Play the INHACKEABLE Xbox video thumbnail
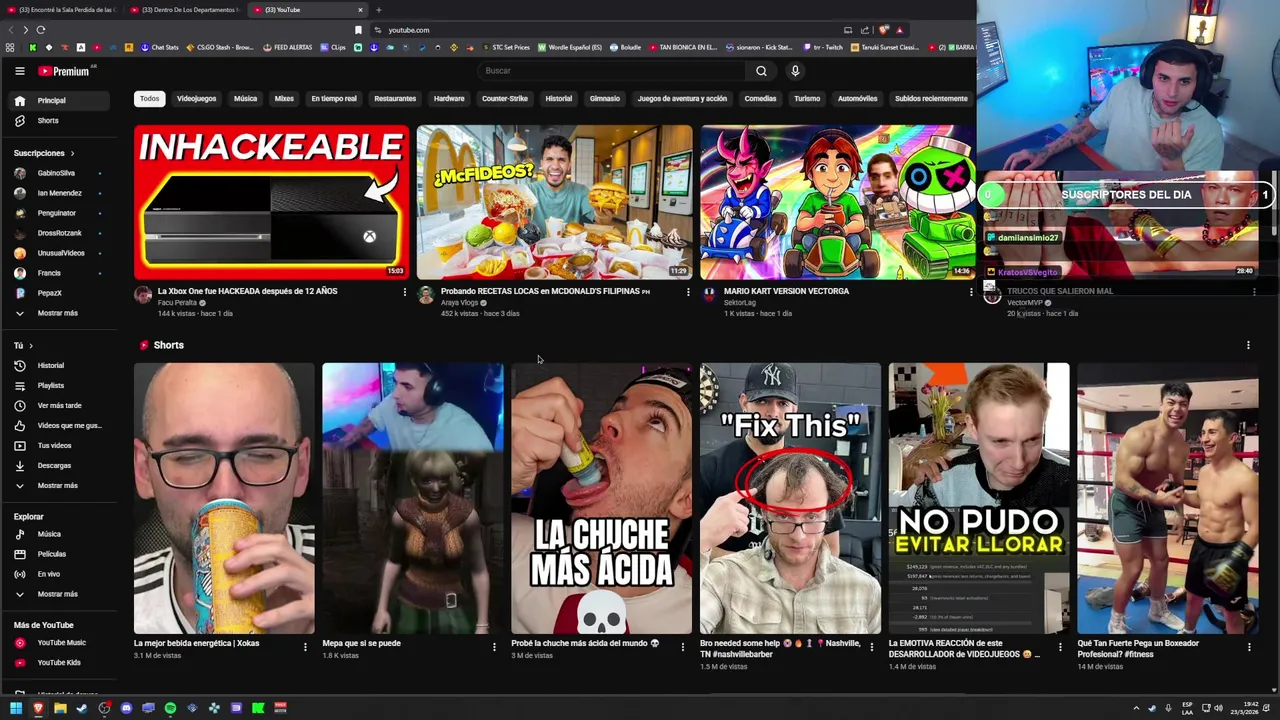The image size is (1280, 720). [271, 202]
